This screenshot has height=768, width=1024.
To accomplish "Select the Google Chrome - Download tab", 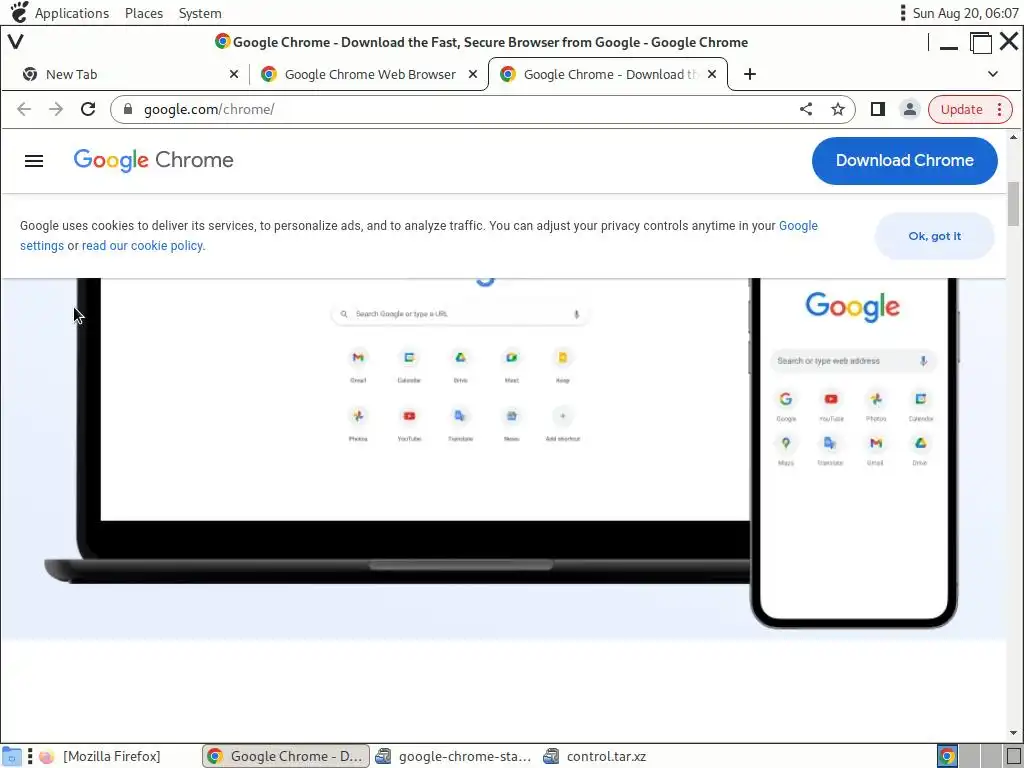I will click(607, 74).
